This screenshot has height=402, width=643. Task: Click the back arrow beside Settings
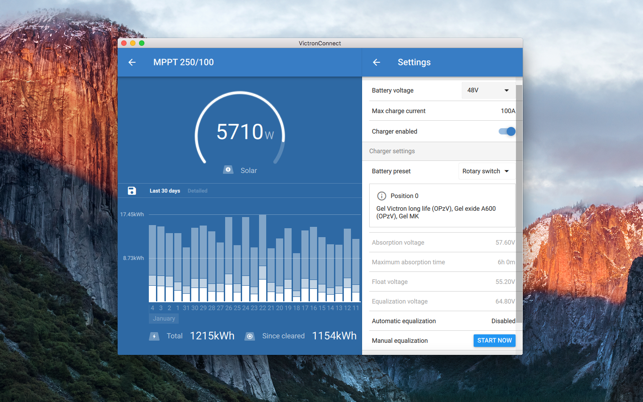tap(377, 62)
